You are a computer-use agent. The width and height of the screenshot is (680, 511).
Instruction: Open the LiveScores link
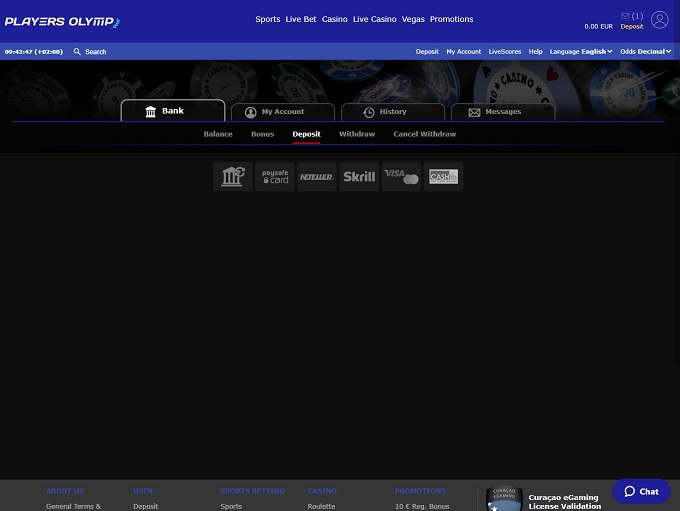pos(505,51)
